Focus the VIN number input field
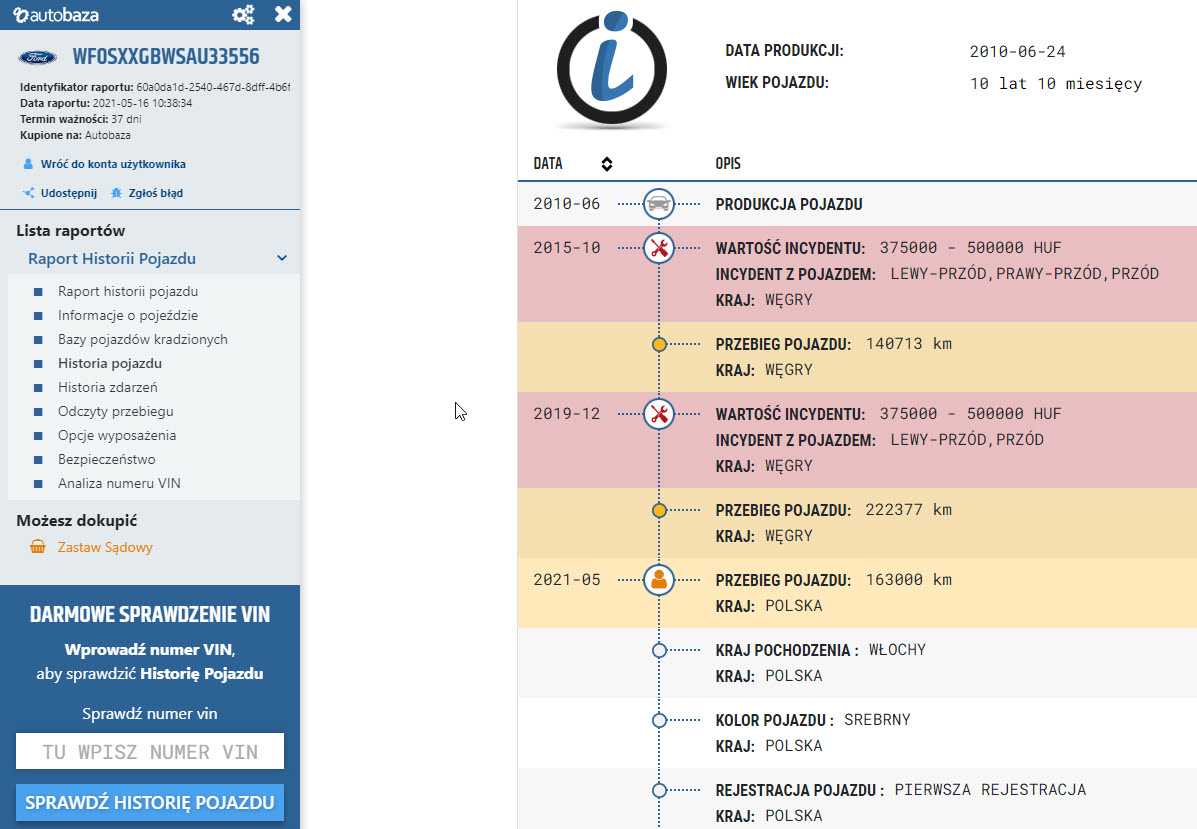 (150, 752)
